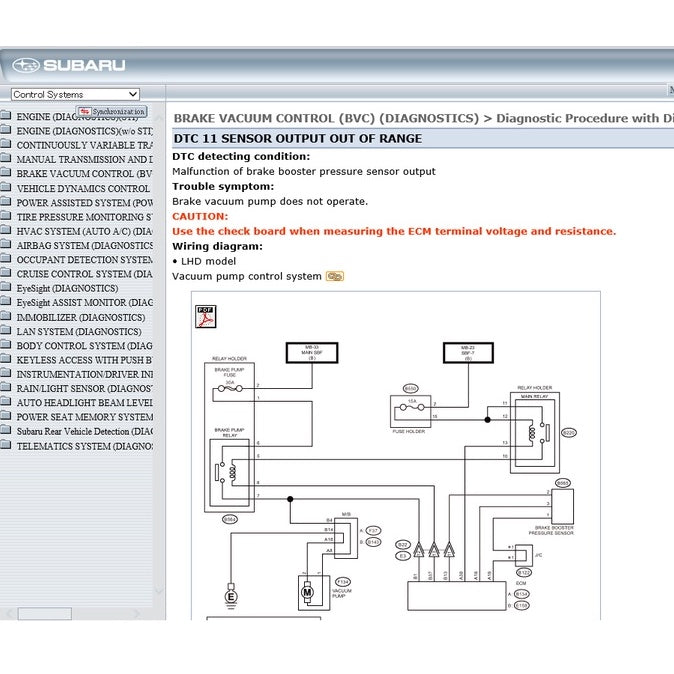Open the PDF icon above wiring diagram
This screenshot has height=674, width=674.
tap(205, 316)
